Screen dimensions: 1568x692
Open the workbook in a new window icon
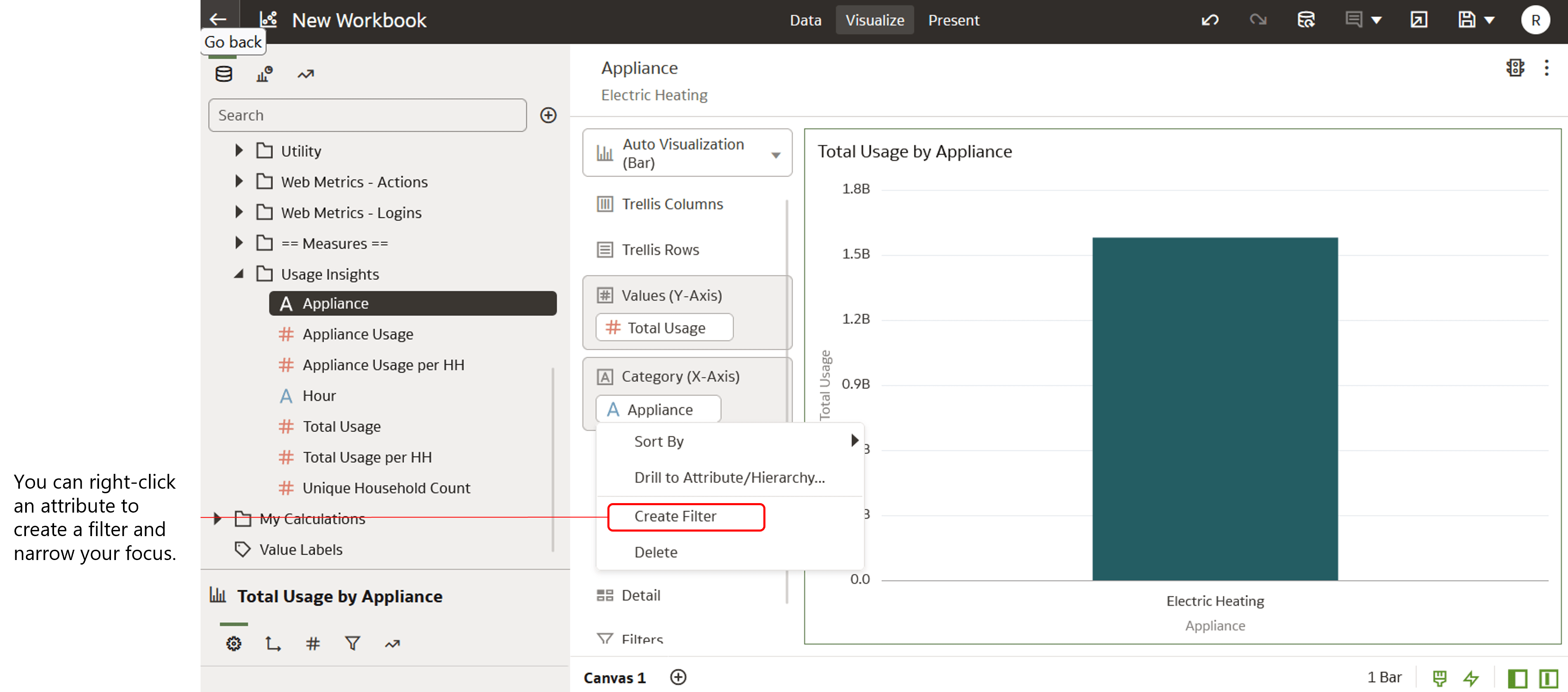(x=1419, y=19)
